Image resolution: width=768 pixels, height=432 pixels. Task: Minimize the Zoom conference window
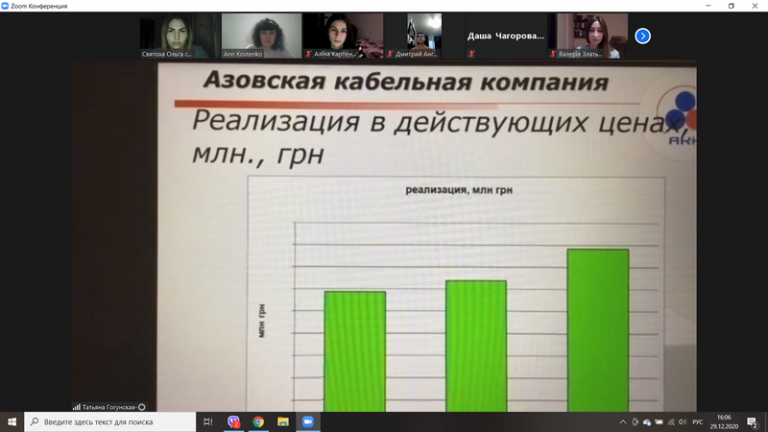(708, 6)
